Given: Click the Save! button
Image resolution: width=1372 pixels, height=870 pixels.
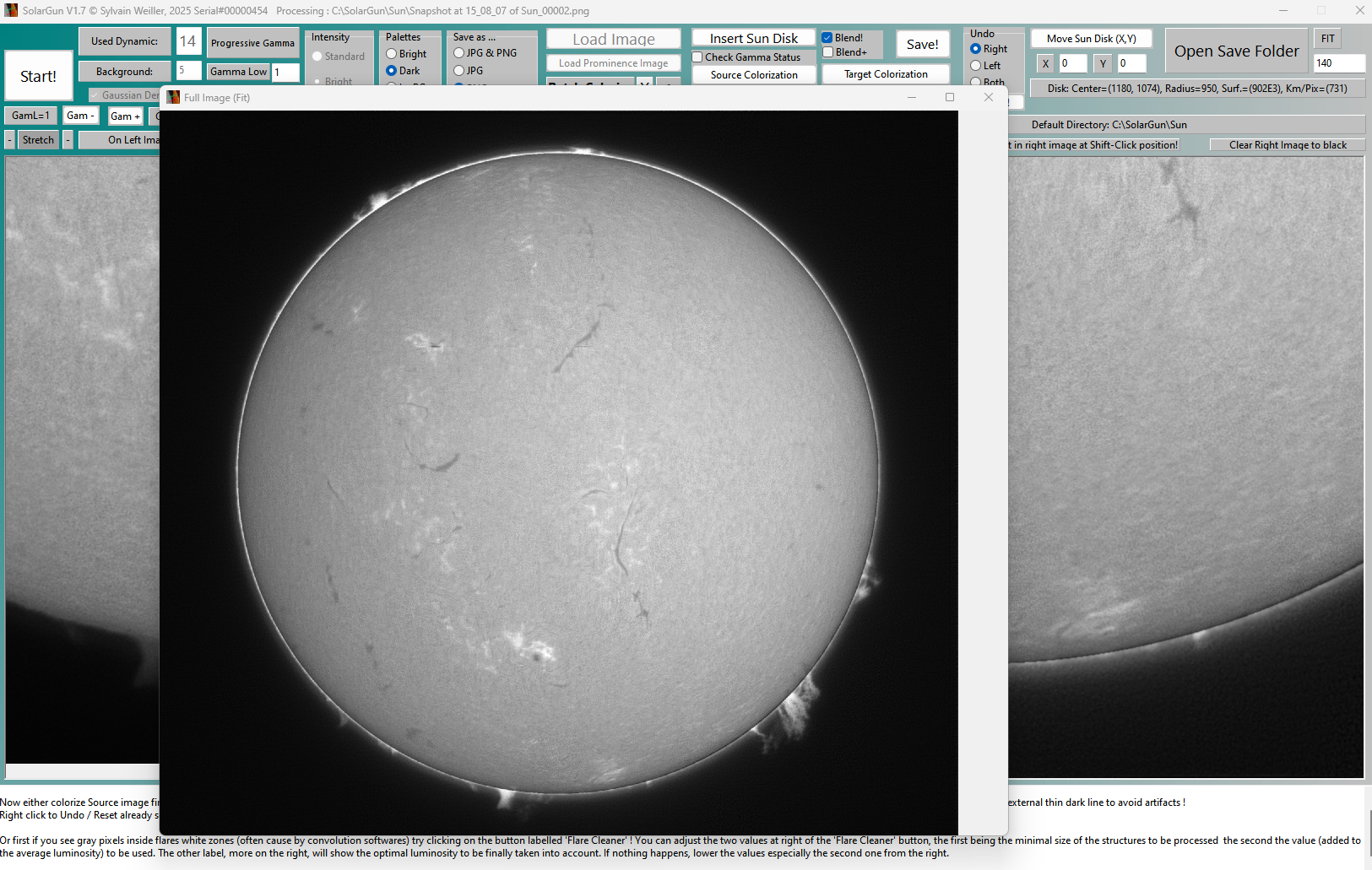Looking at the screenshot, I should 923,45.
